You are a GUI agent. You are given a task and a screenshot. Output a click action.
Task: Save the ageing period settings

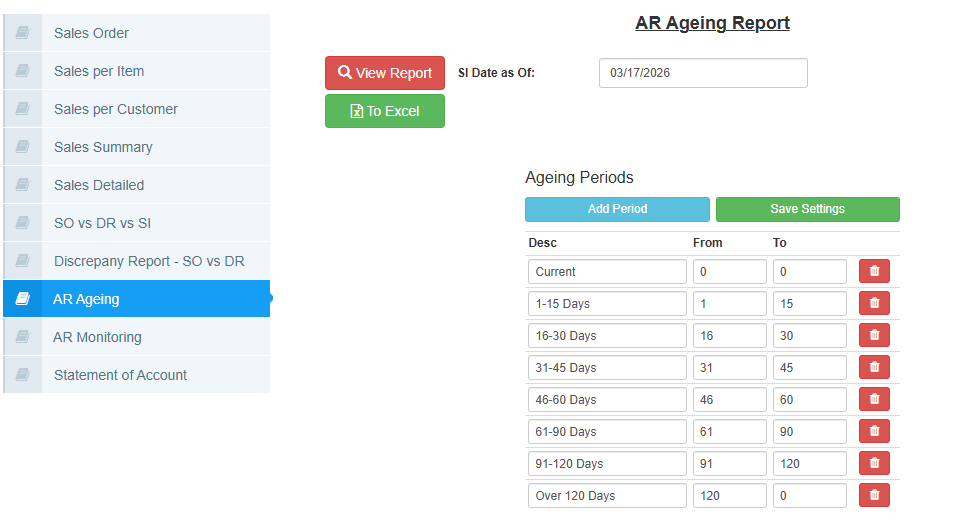click(807, 209)
